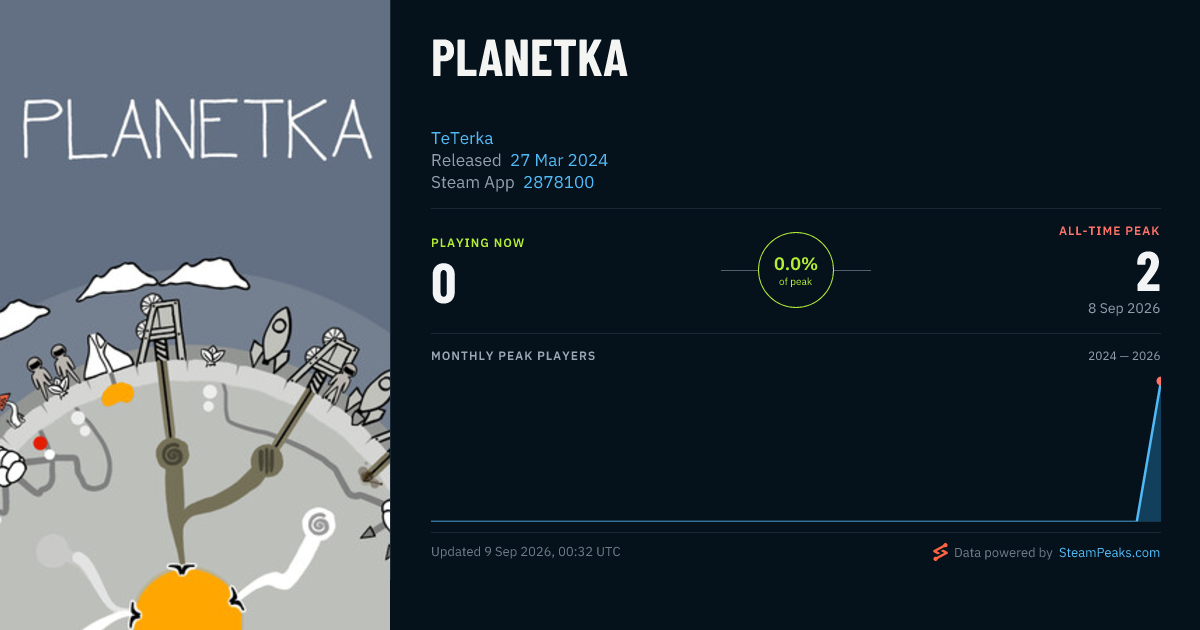Click the 0.0% of peak circle
The width and height of the screenshot is (1200, 630).
point(796,270)
